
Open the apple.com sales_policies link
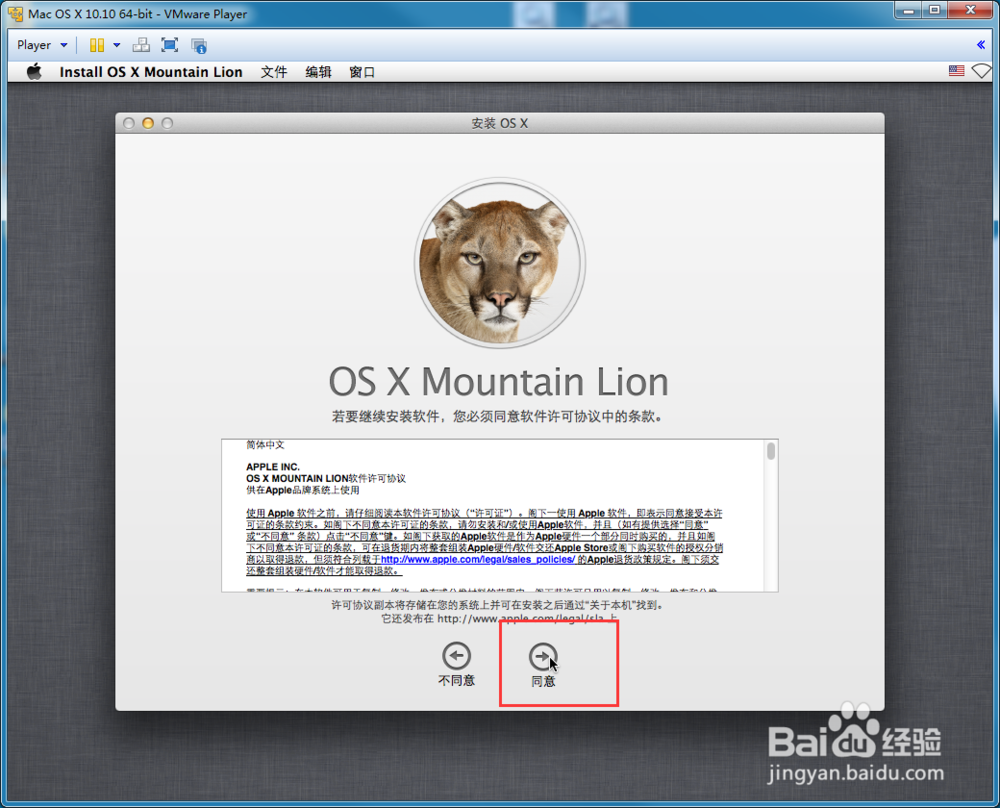tap(478, 559)
